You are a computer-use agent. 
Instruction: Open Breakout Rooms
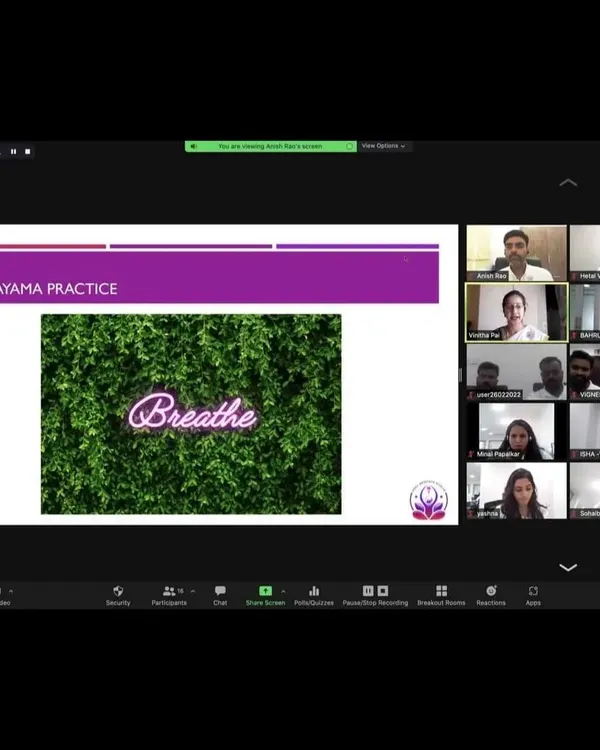[441, 596]
